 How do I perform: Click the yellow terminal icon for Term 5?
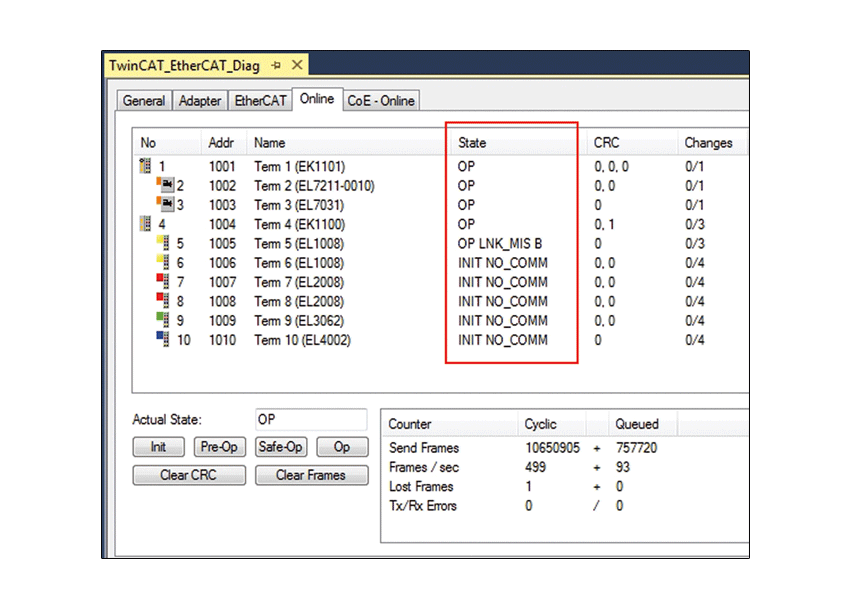pos(163,243)
